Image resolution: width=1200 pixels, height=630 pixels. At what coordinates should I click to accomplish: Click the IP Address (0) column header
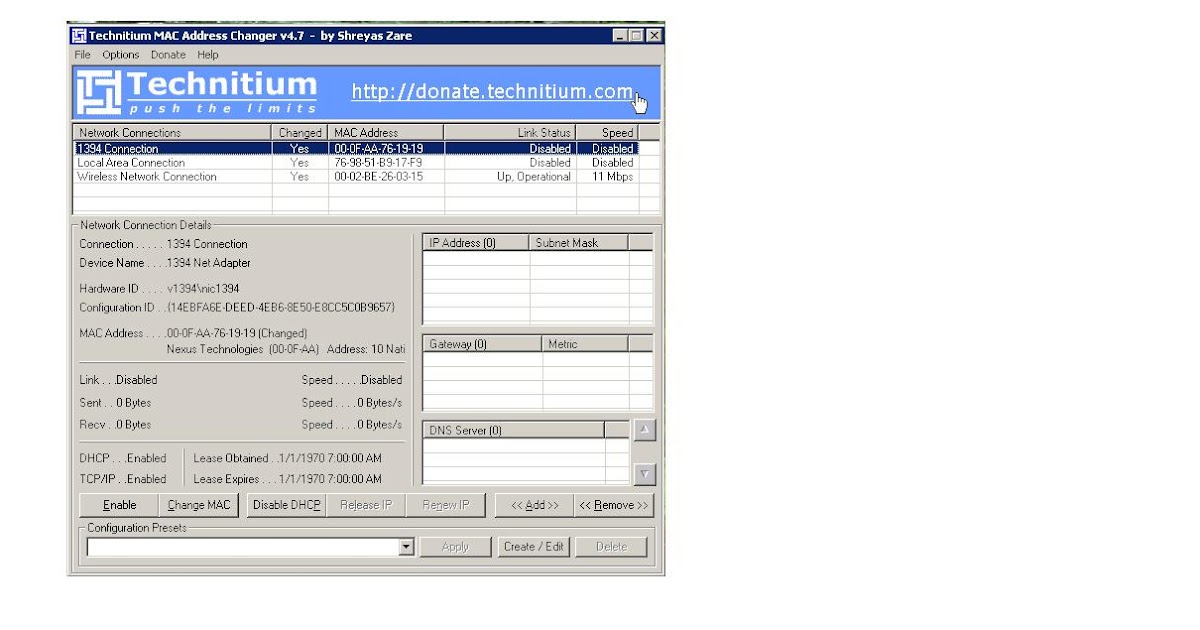(x=476, y=243)
